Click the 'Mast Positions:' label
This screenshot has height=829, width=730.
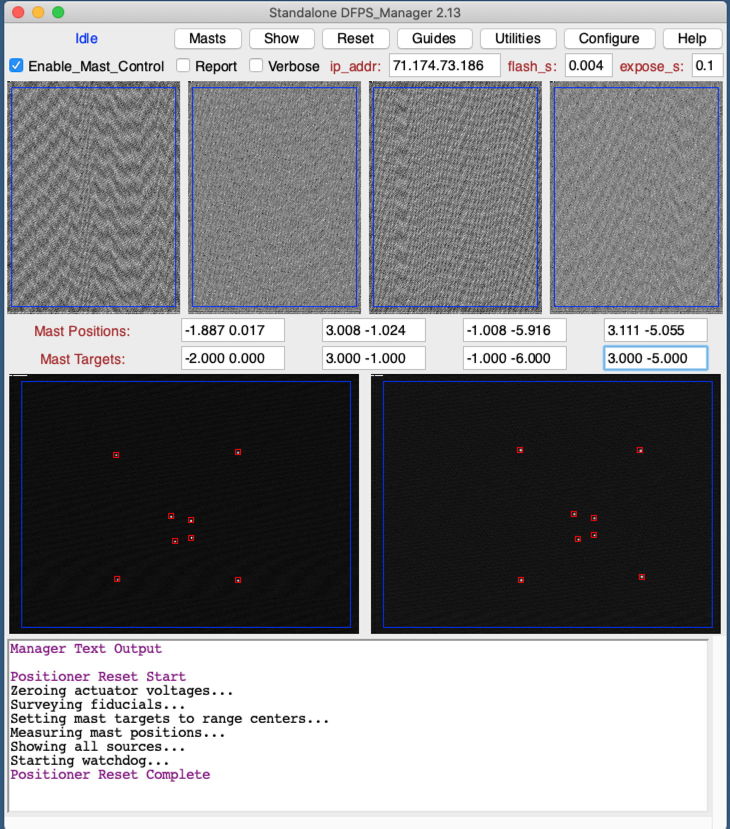click(82, 331)
